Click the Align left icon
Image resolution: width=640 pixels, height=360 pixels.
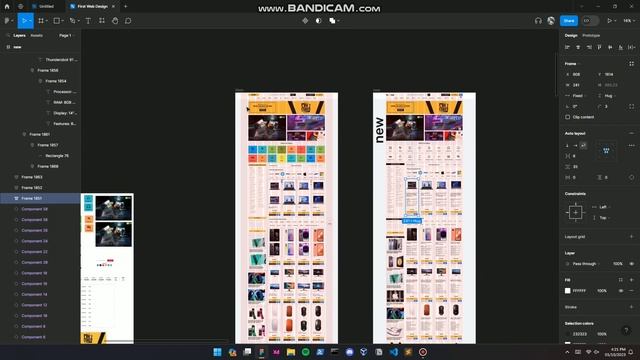[x=567, y=47]
